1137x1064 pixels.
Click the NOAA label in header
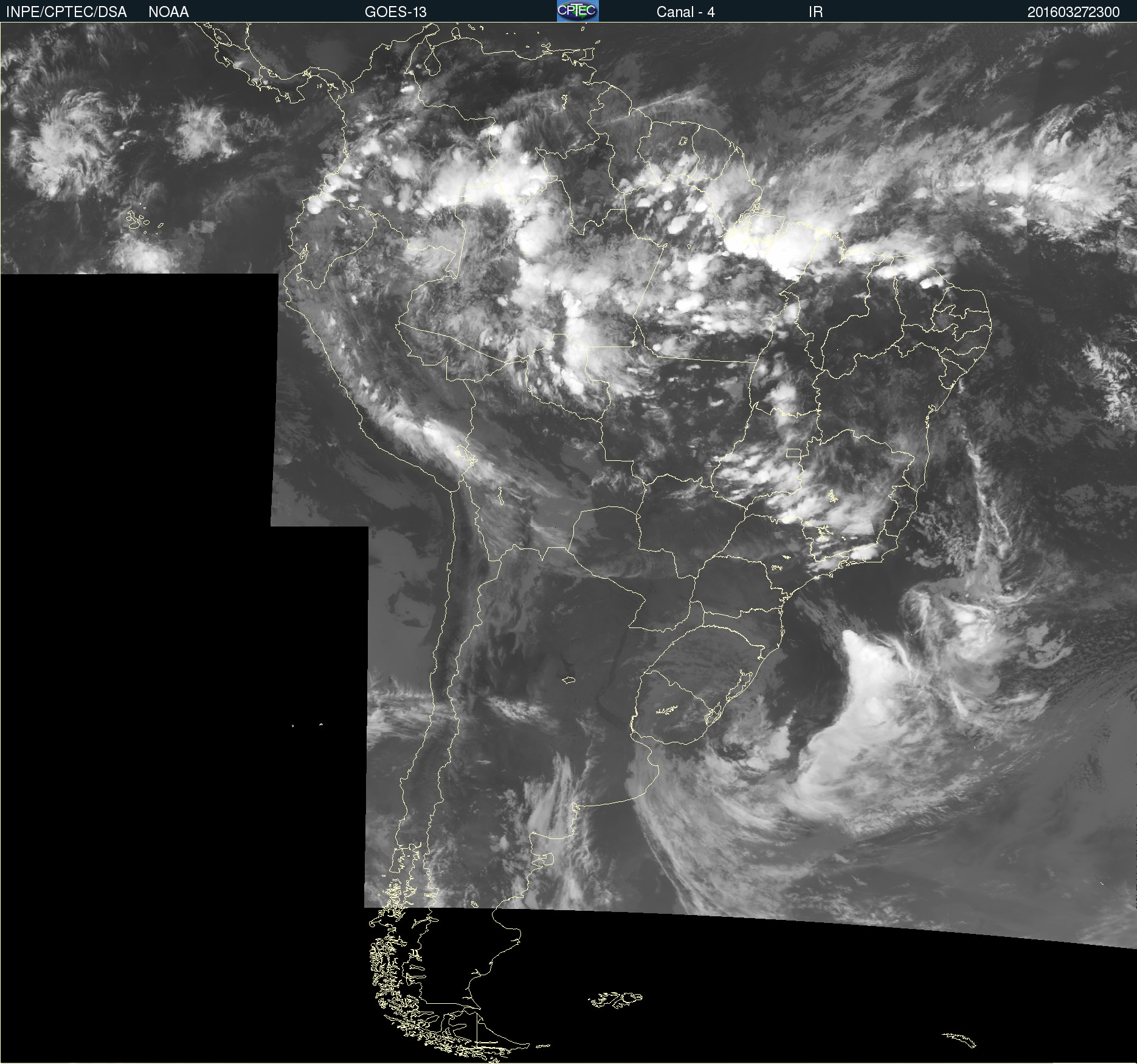pyautogui.click(x=168, y=12)
